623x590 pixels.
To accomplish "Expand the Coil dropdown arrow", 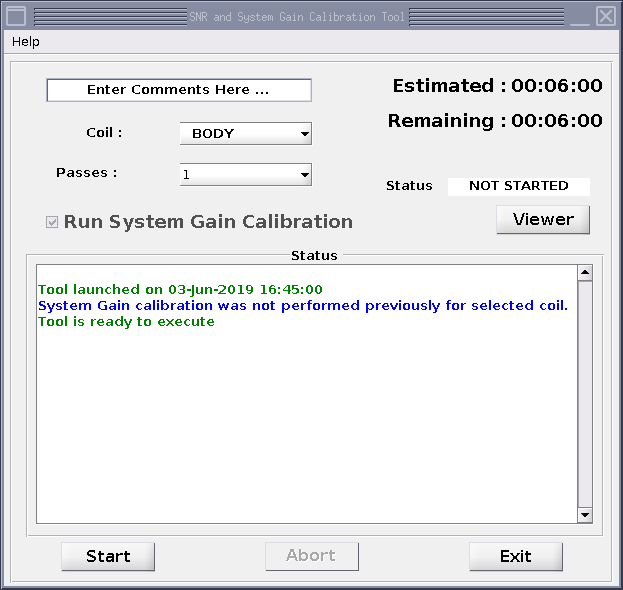I will pos(304,134).
